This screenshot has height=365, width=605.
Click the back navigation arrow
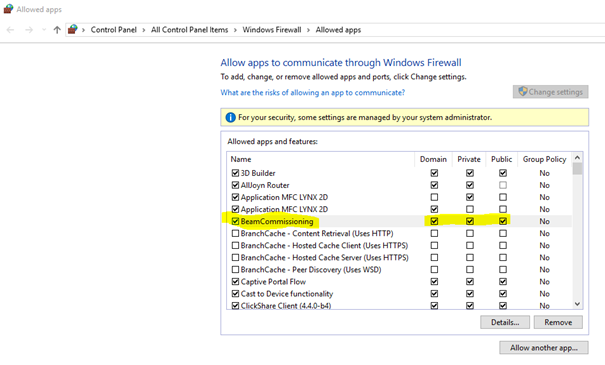10,30
